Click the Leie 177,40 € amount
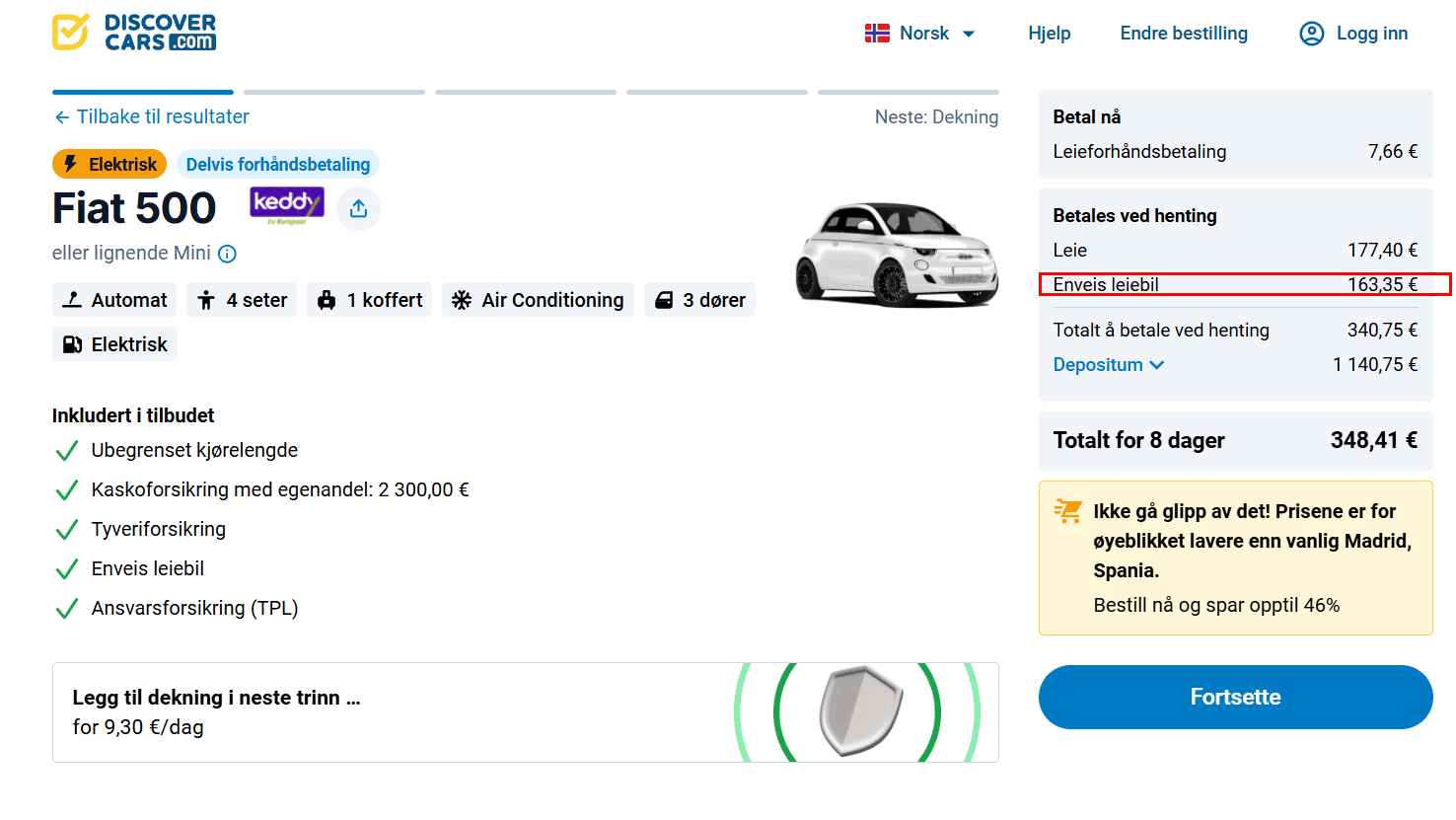 pos(1383,251)
